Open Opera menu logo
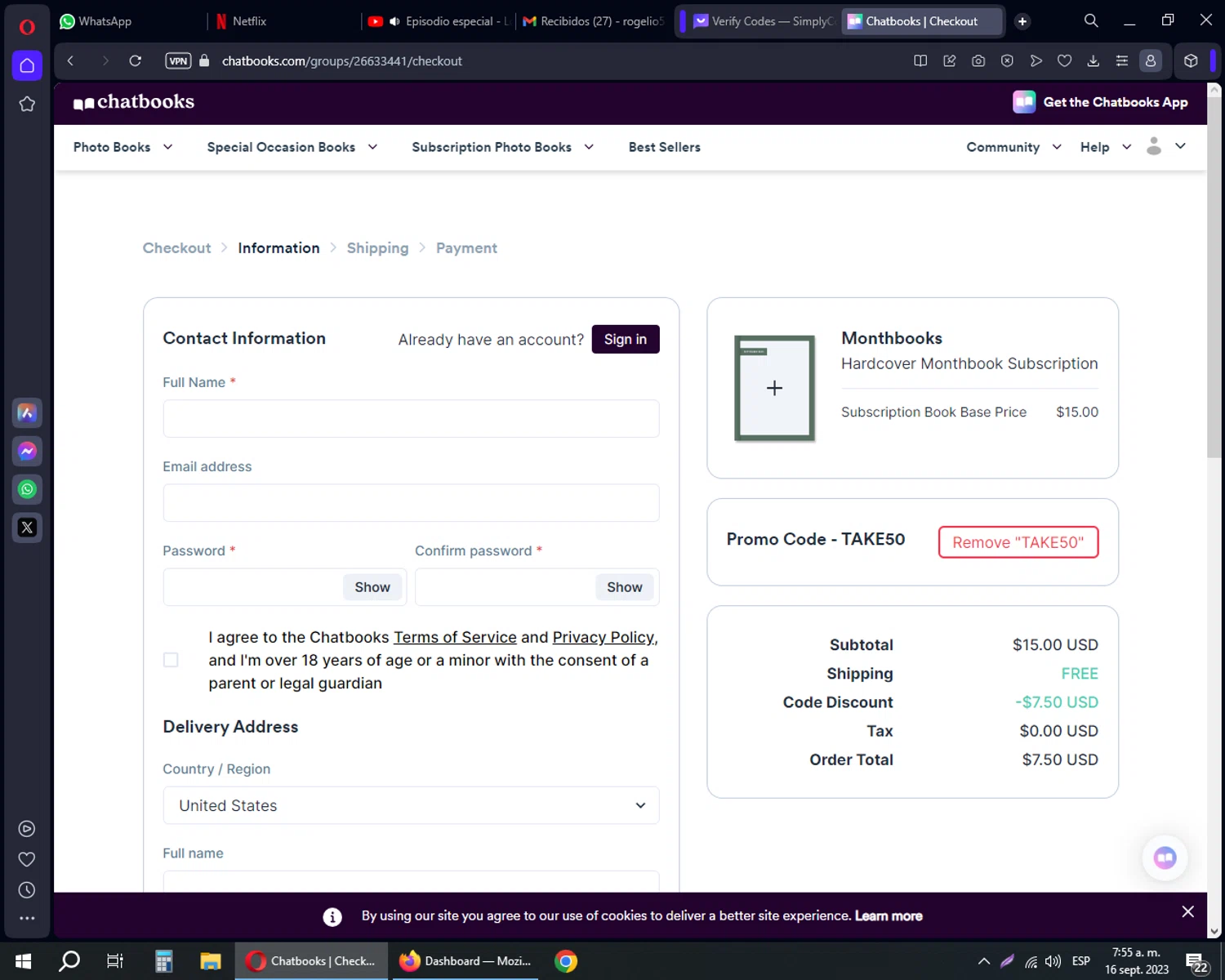The height and width of the screenshot is (980, 1225). click(27, 27)
